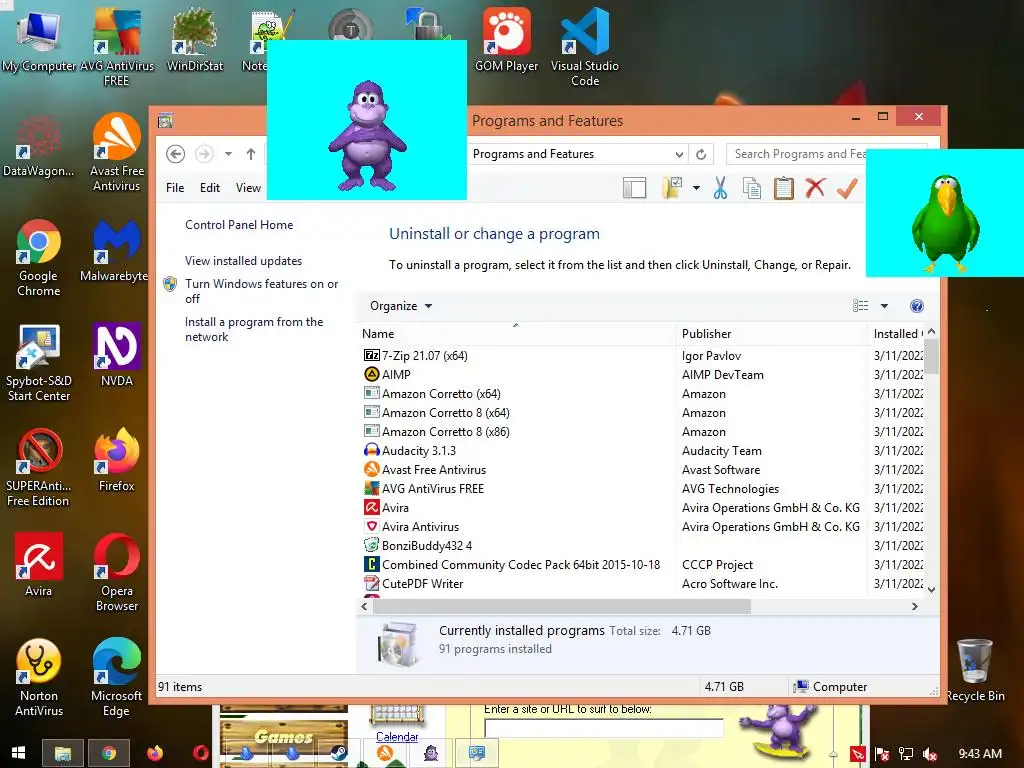Click the orange checkmark Properties icon
Viewport: 1024px width, 768px height.
click(x=847, y=187)
